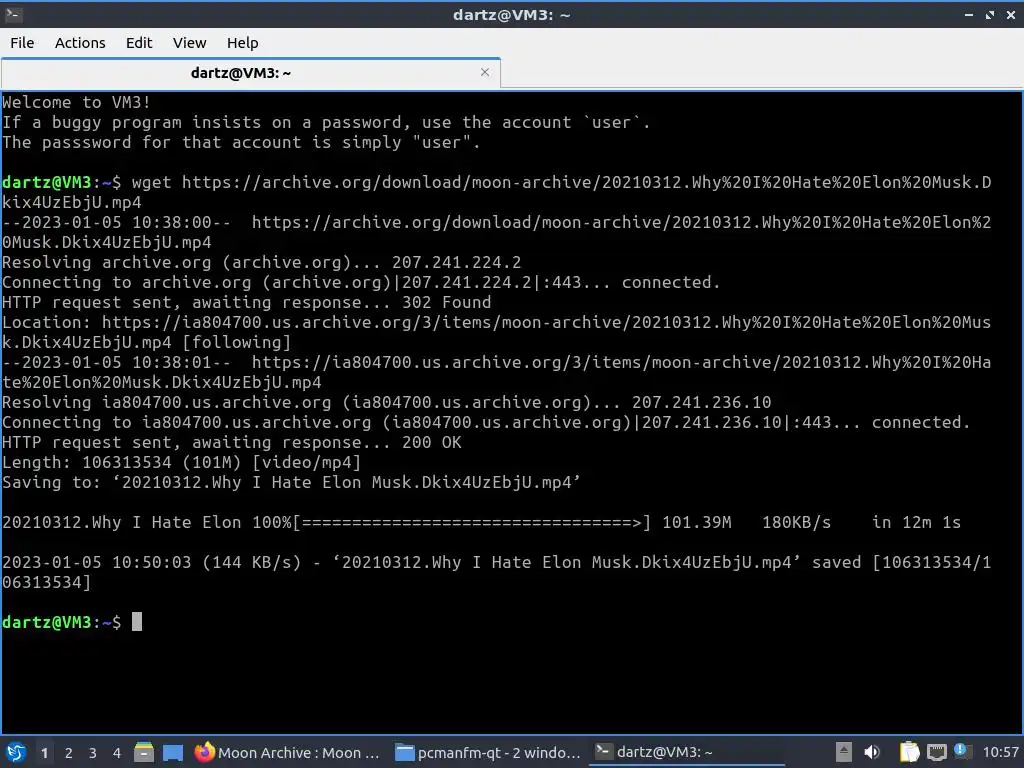
Task: Open the Help menu
Action: (242, 43)
